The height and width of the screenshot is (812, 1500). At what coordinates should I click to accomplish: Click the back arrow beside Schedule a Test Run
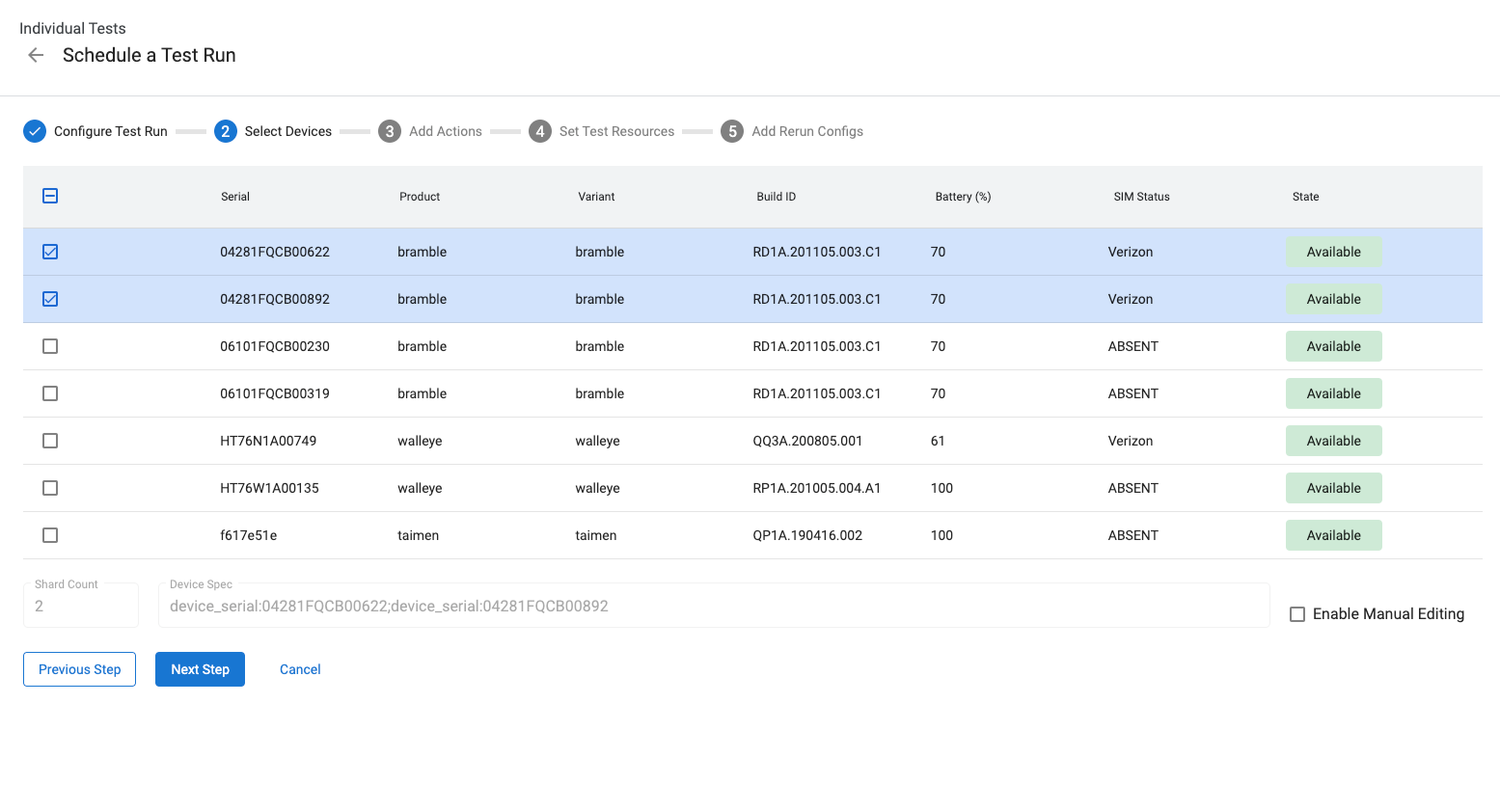36,55
